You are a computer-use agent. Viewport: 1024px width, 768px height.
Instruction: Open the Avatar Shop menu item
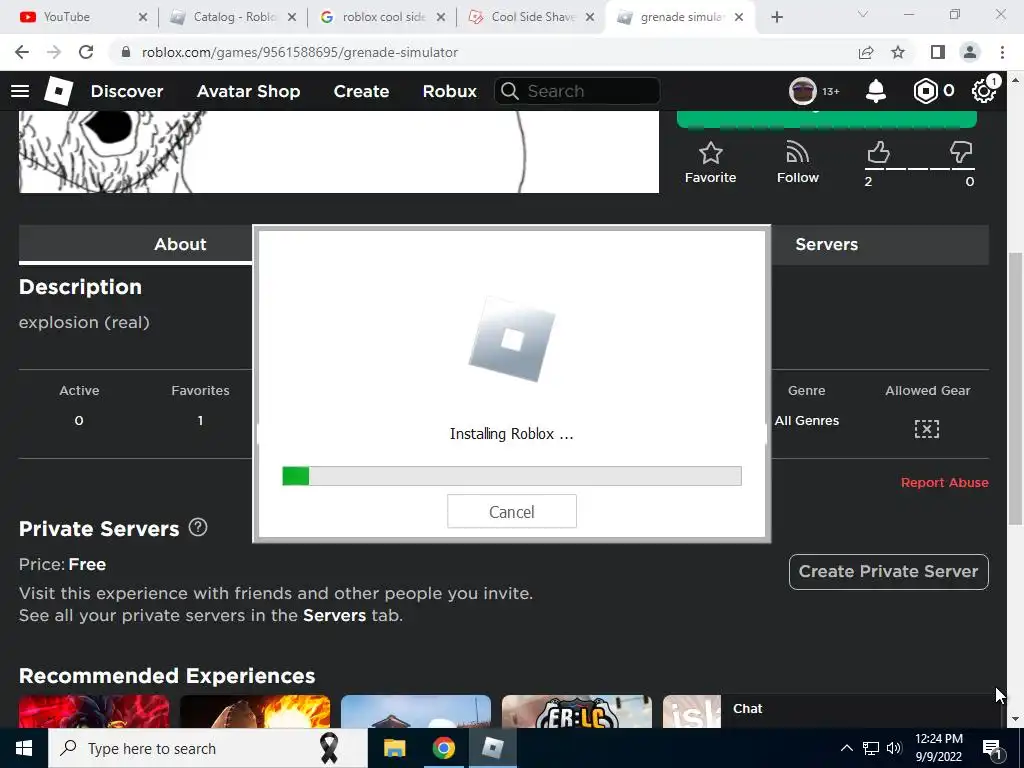pyautogui.click(x=248, y=91)
